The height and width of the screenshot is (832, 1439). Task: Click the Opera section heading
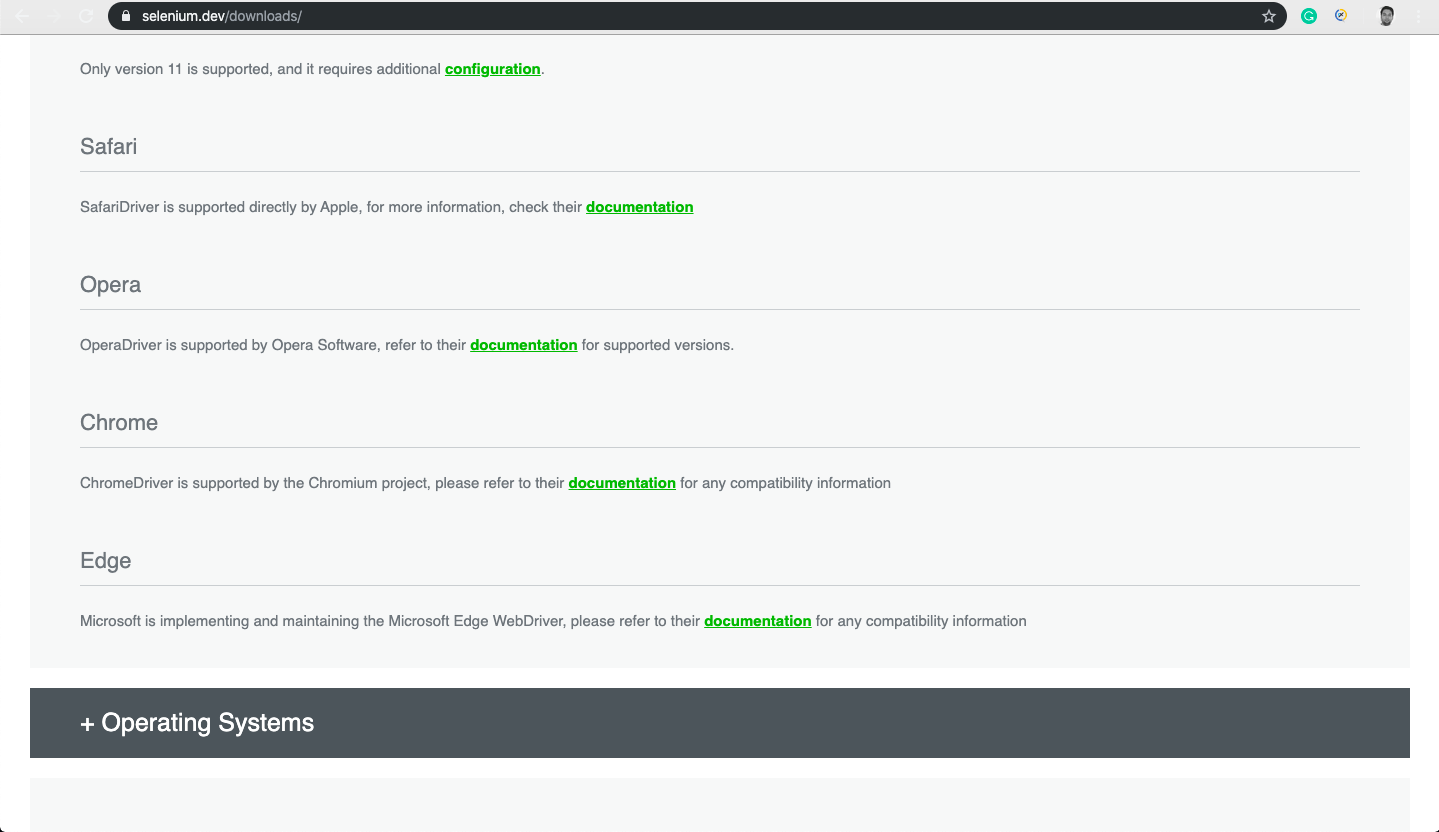[x=110, y=285]
